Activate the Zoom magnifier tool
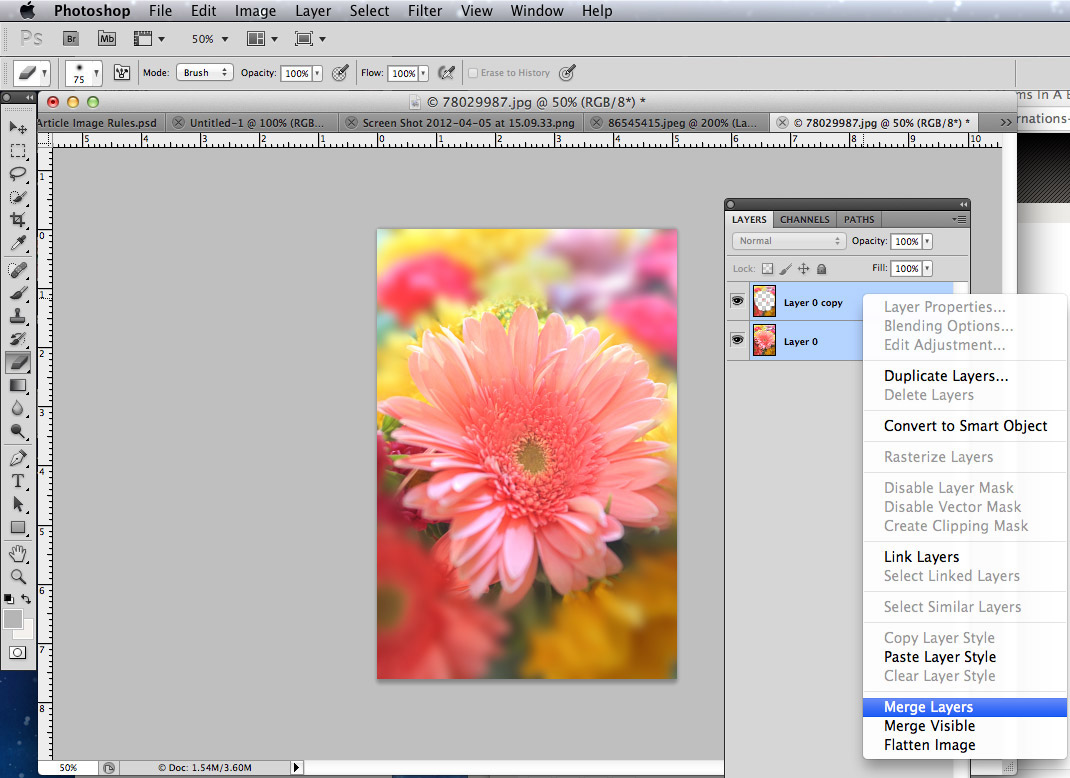 (x=18, y=577)
